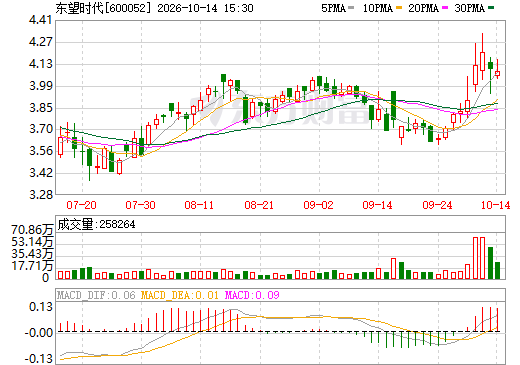Click the chart title 东望时代[600052]

[103, 8]
